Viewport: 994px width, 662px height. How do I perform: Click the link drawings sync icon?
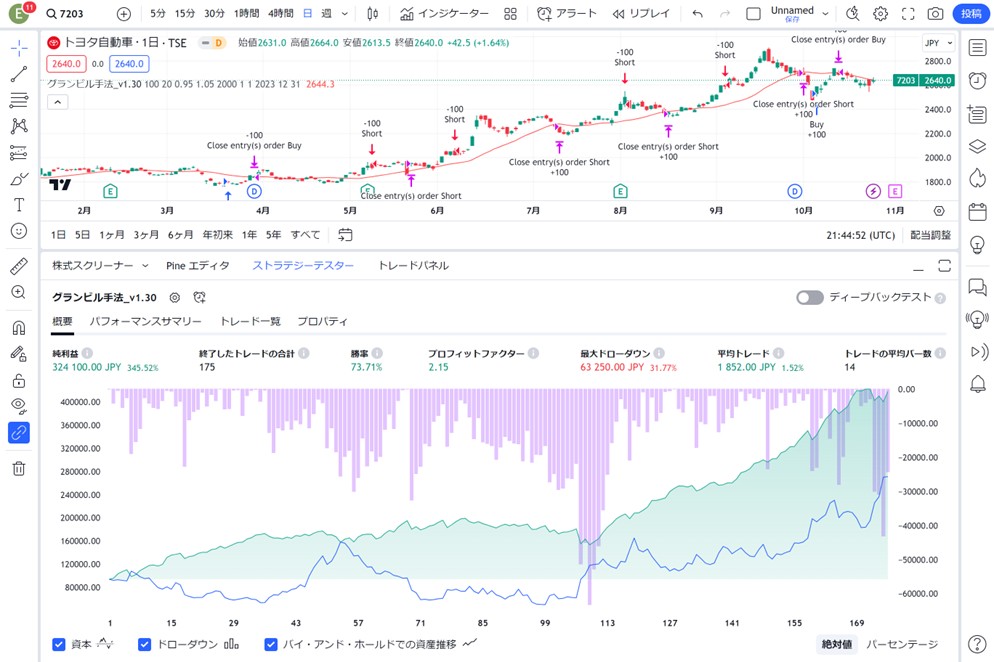(19, 432)
